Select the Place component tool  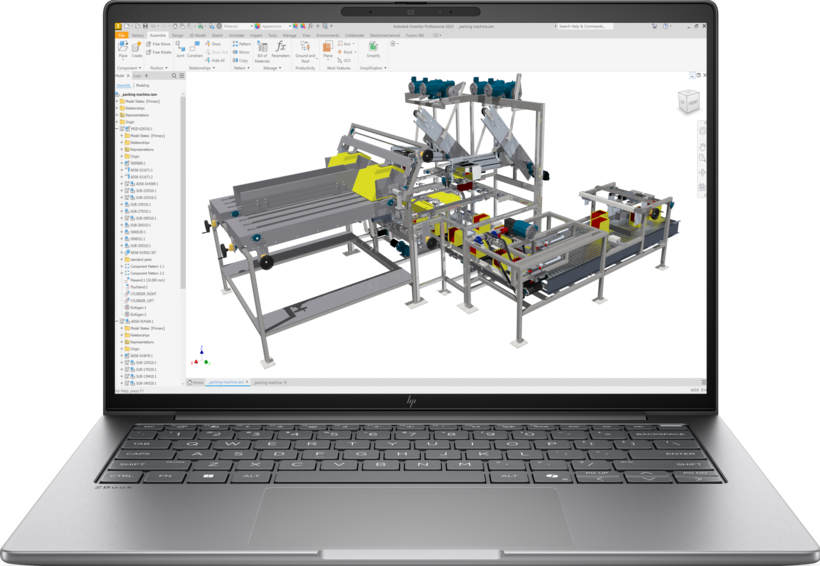click(x=123, y=49)
